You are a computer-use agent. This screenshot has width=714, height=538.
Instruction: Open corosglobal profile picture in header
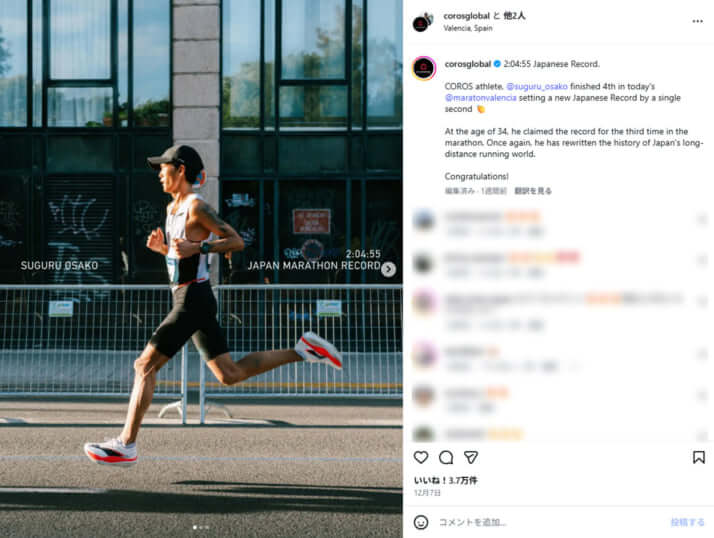click(422, 22)
